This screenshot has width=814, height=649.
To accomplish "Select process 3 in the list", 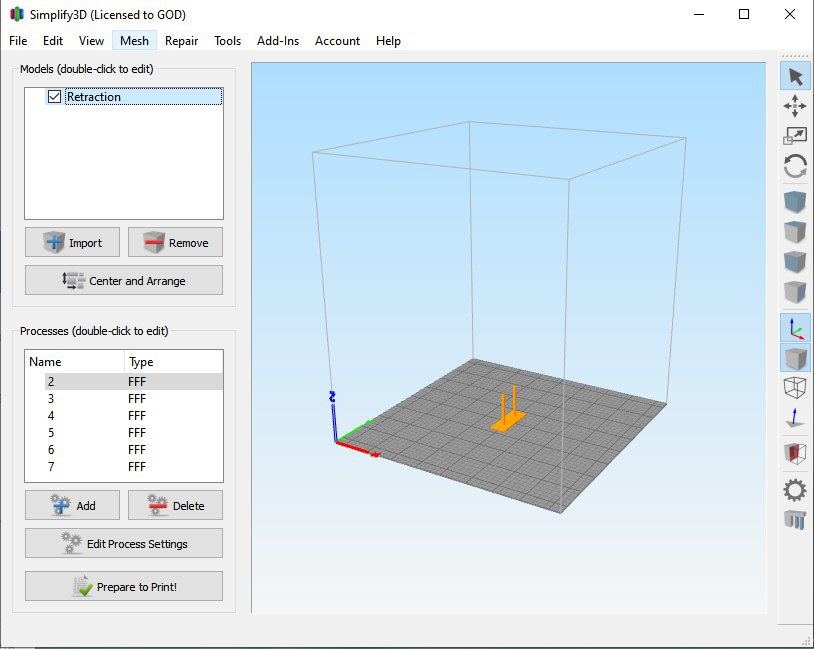I will 124,399.
